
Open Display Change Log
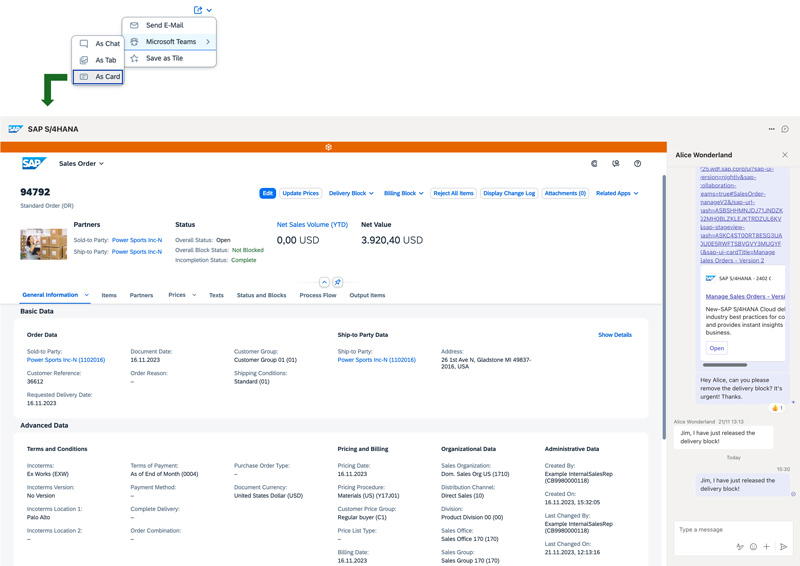(509, 193)
